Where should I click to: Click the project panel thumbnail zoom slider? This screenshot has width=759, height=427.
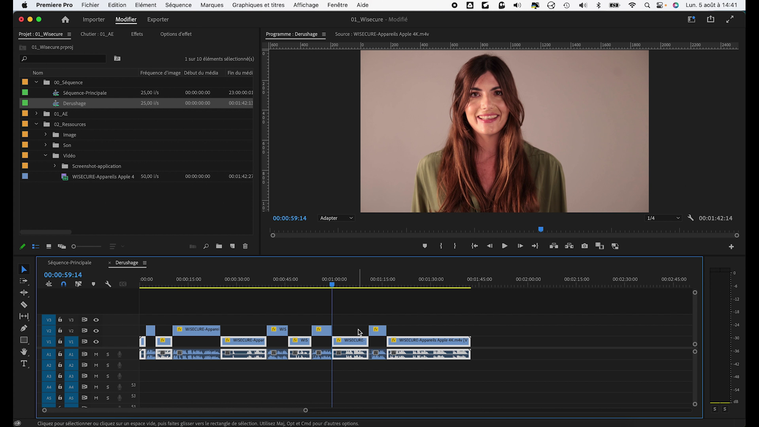pyautogui.click(x=74, y=246)
